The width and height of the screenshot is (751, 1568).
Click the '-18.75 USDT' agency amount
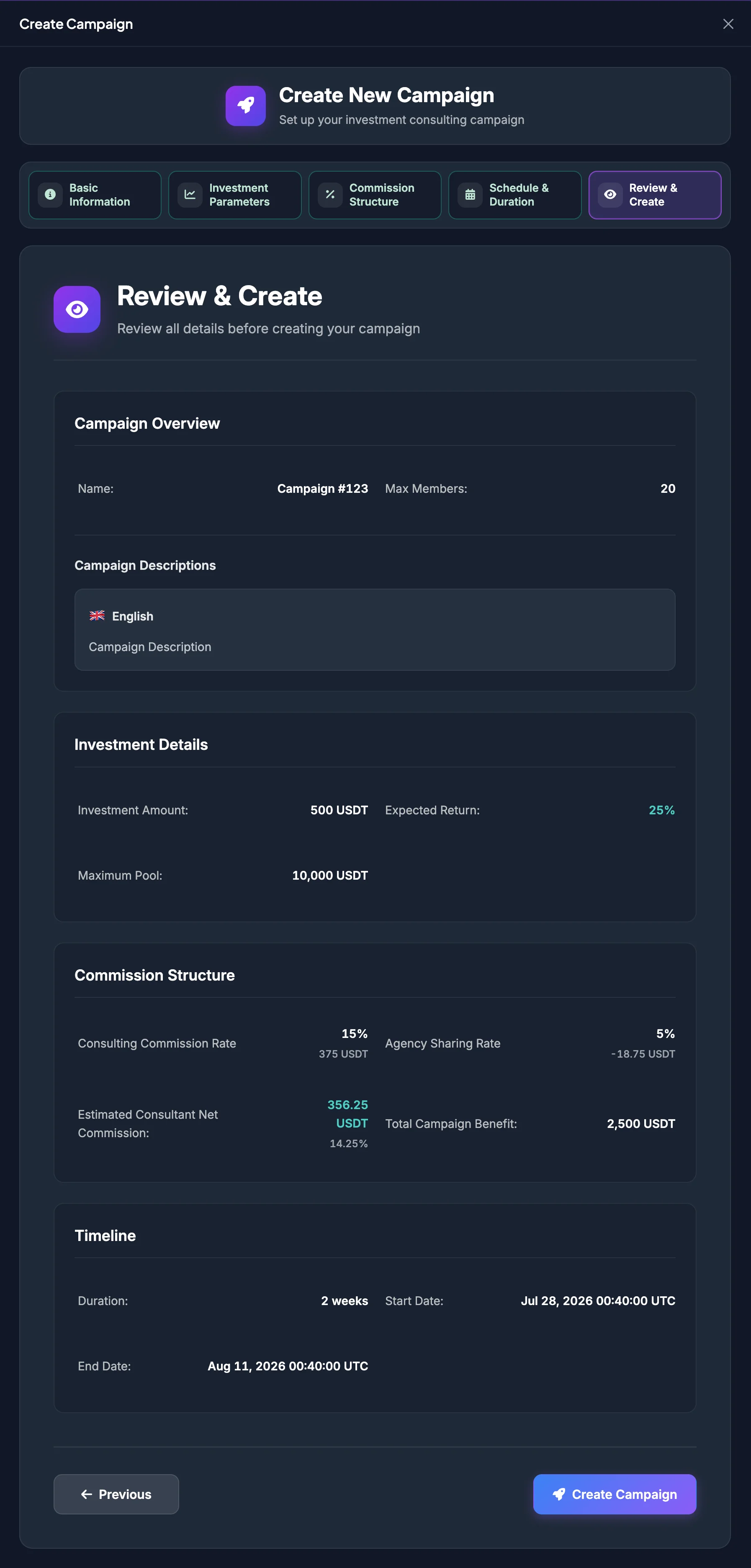(x=643, y=1054)
